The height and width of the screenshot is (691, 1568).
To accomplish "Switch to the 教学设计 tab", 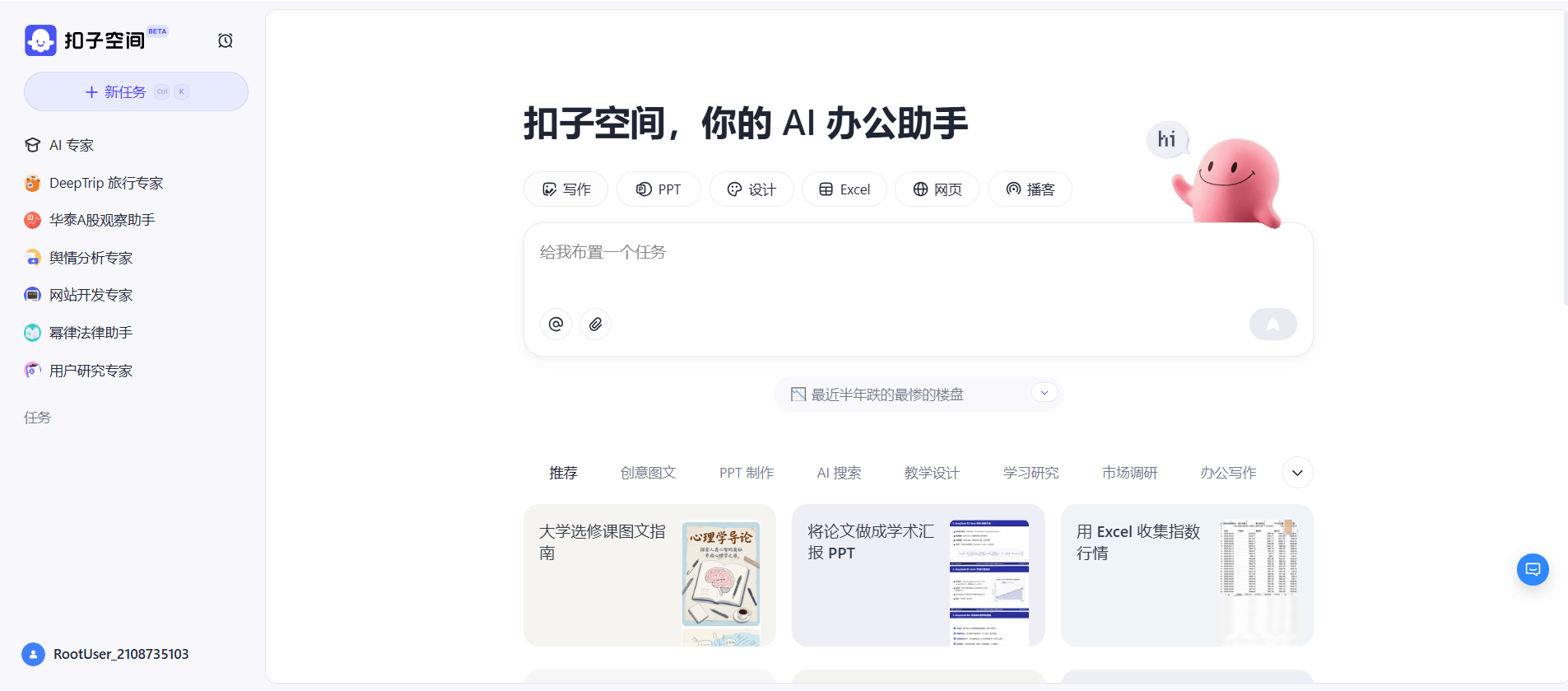I will 932,473.
